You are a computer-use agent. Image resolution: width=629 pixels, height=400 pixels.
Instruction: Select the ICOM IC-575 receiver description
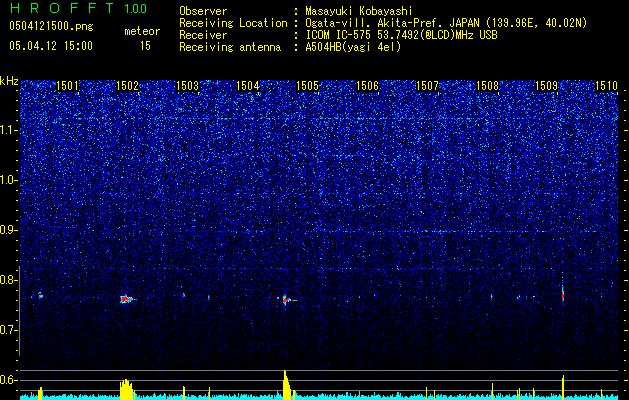pyautogui.click(x=401, y=35)
